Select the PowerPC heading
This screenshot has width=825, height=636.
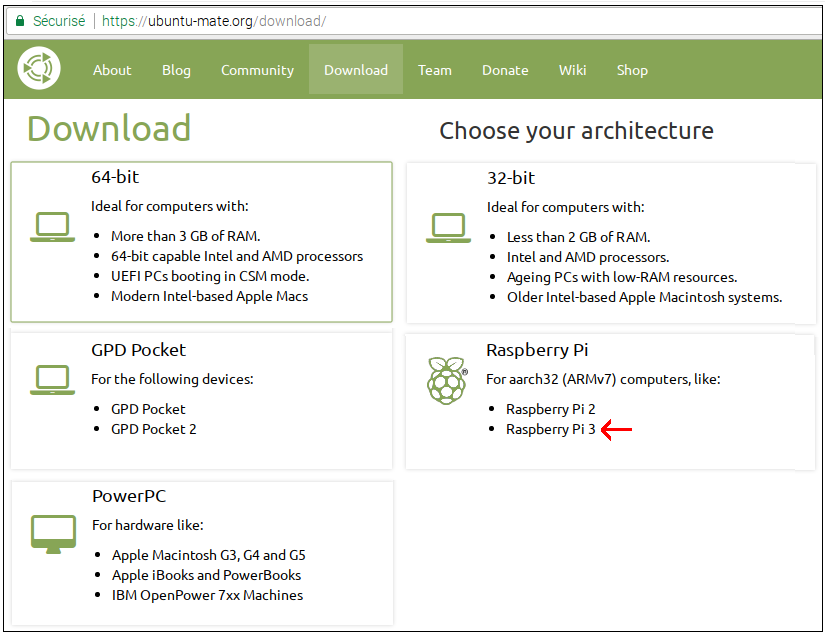(x=129, y=496)
